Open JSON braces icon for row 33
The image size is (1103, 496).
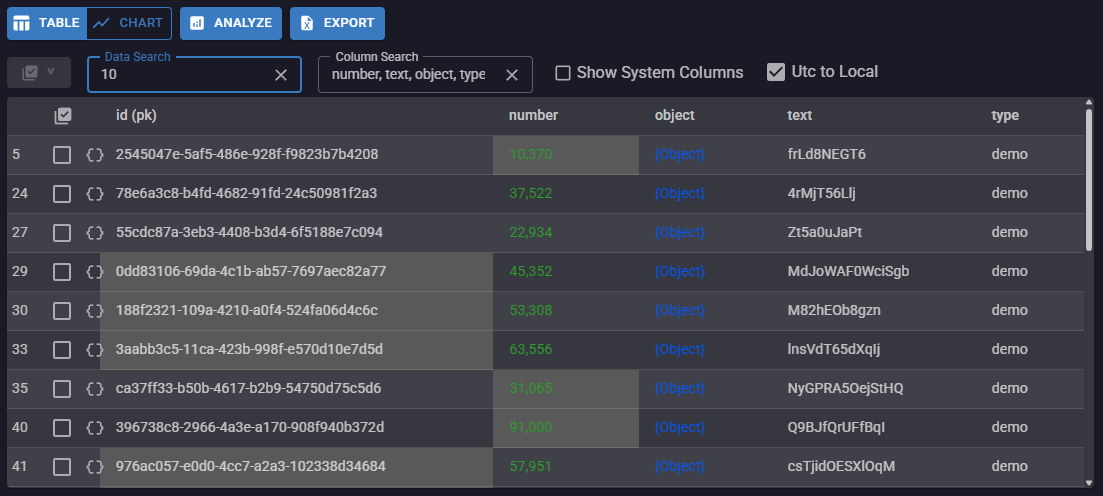95,350
